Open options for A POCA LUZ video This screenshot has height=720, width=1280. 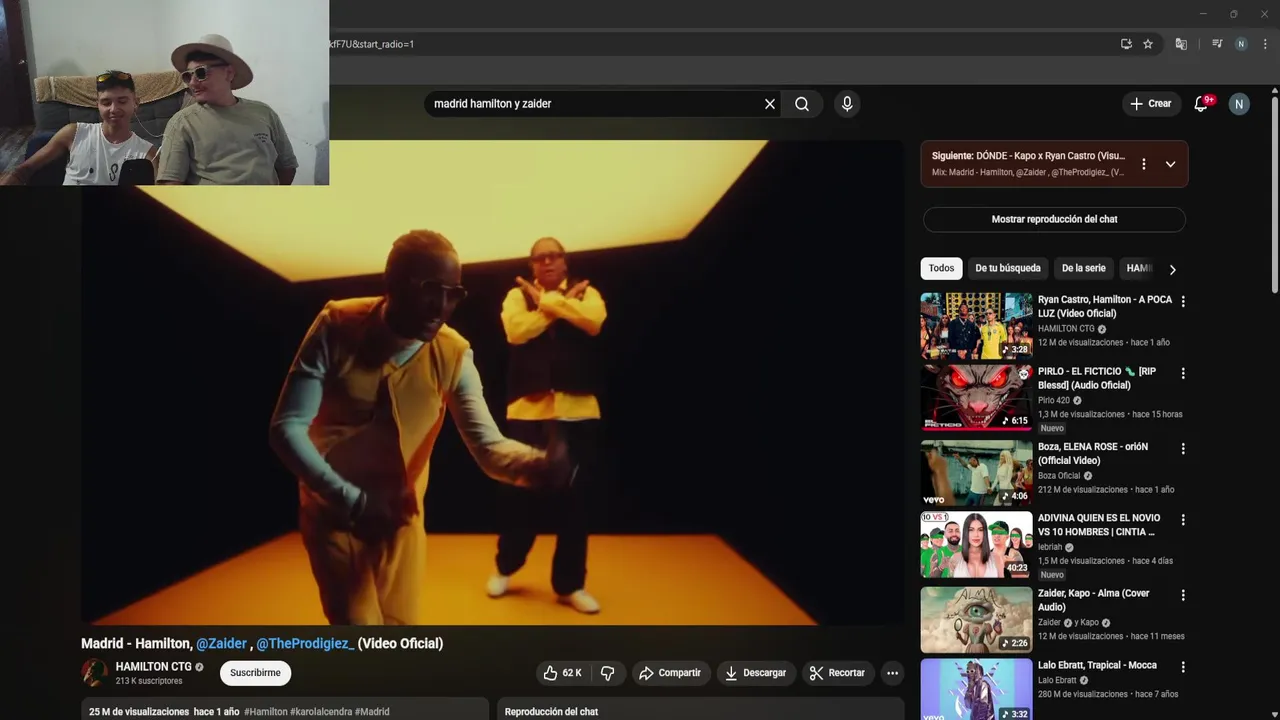tap(1183, 301)
